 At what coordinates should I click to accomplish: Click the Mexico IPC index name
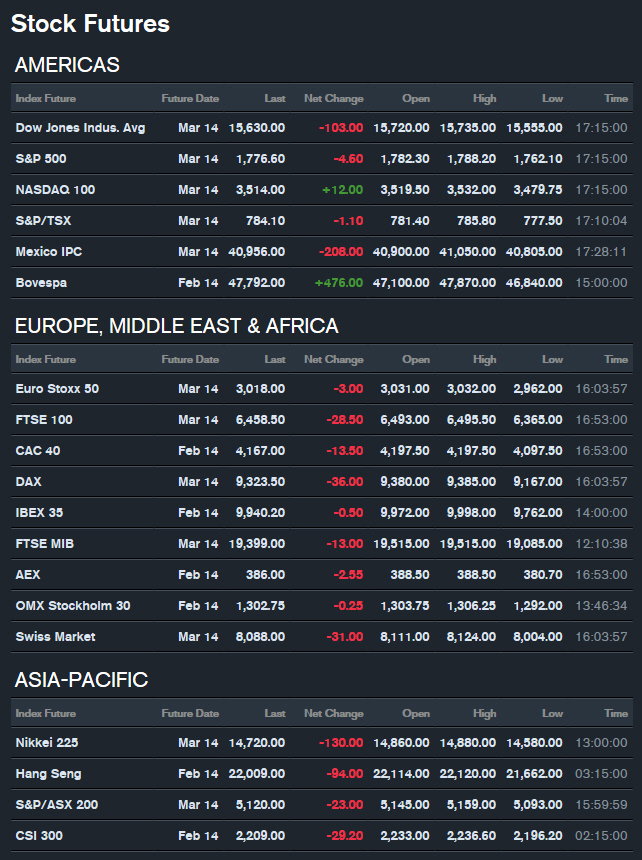[49, 252]
